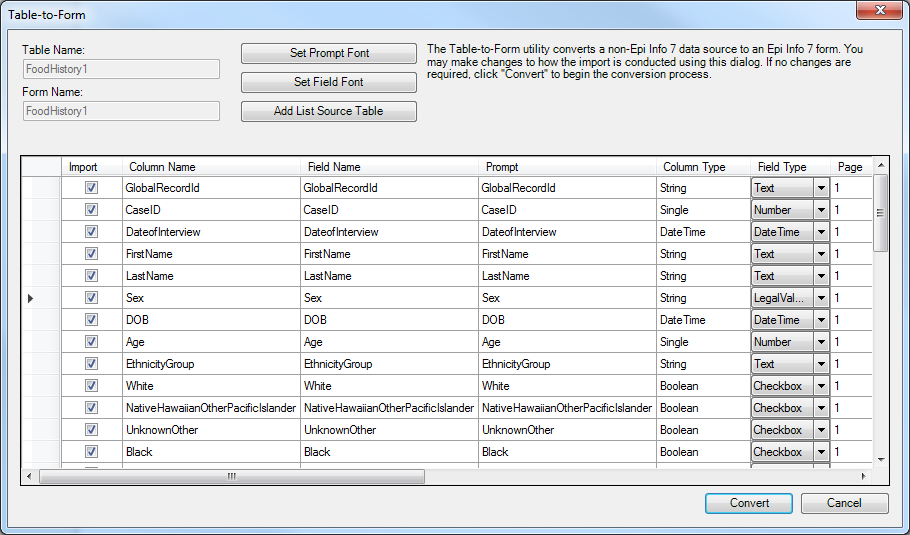Toggle Import checkbox for Black row
This screenshot has width=910, height=535.
coord(91,452)
